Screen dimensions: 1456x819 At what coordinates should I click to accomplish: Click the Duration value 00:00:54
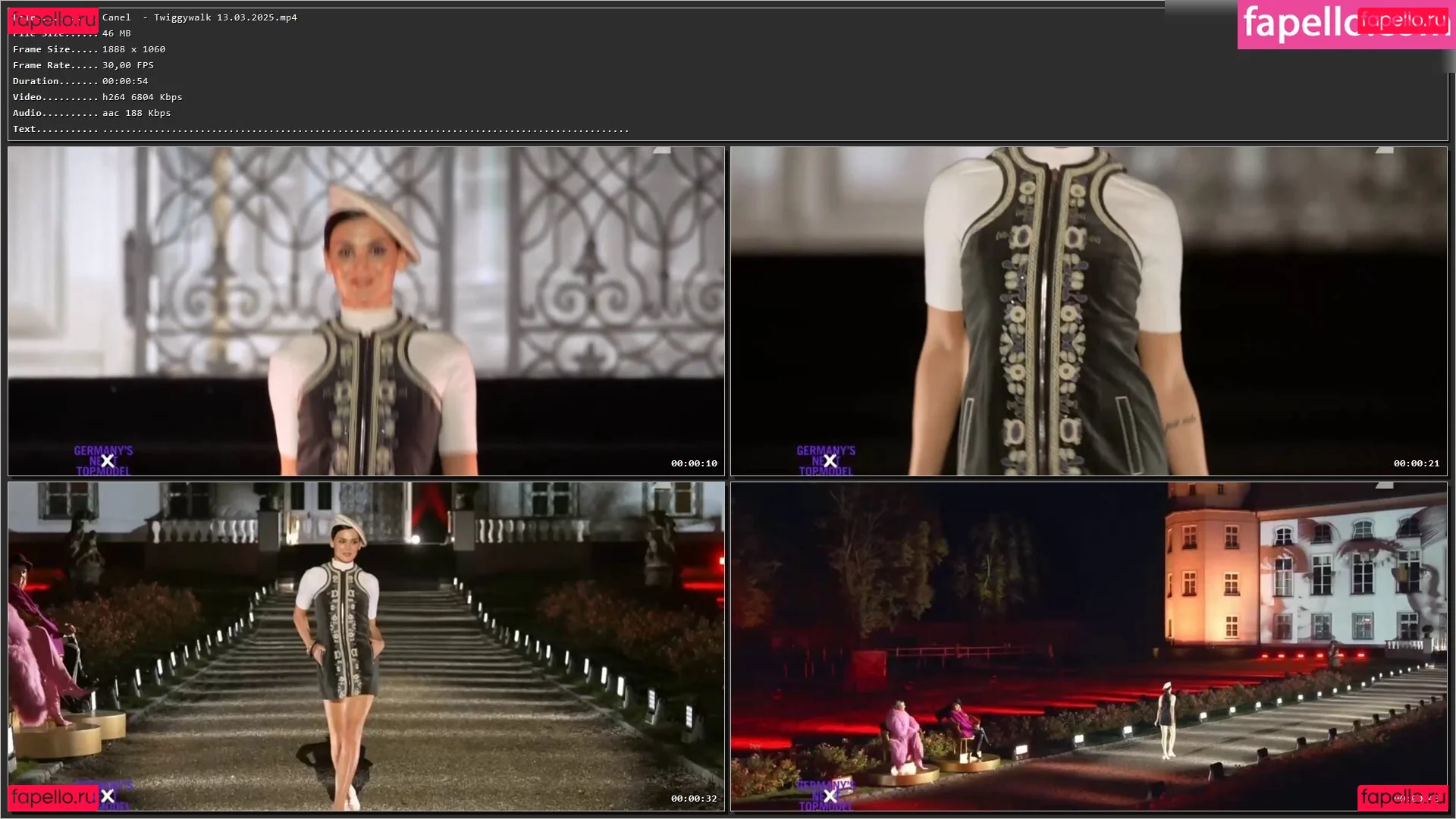125,81
